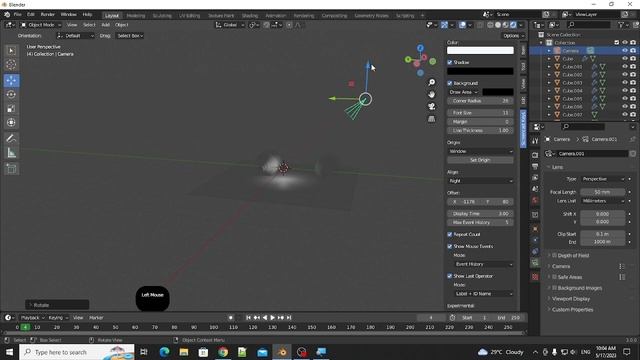The width and height of the screenshot is (640, 360).
Task: Toggle the Repeat Count checkbox
Action: tap(450, 235)
